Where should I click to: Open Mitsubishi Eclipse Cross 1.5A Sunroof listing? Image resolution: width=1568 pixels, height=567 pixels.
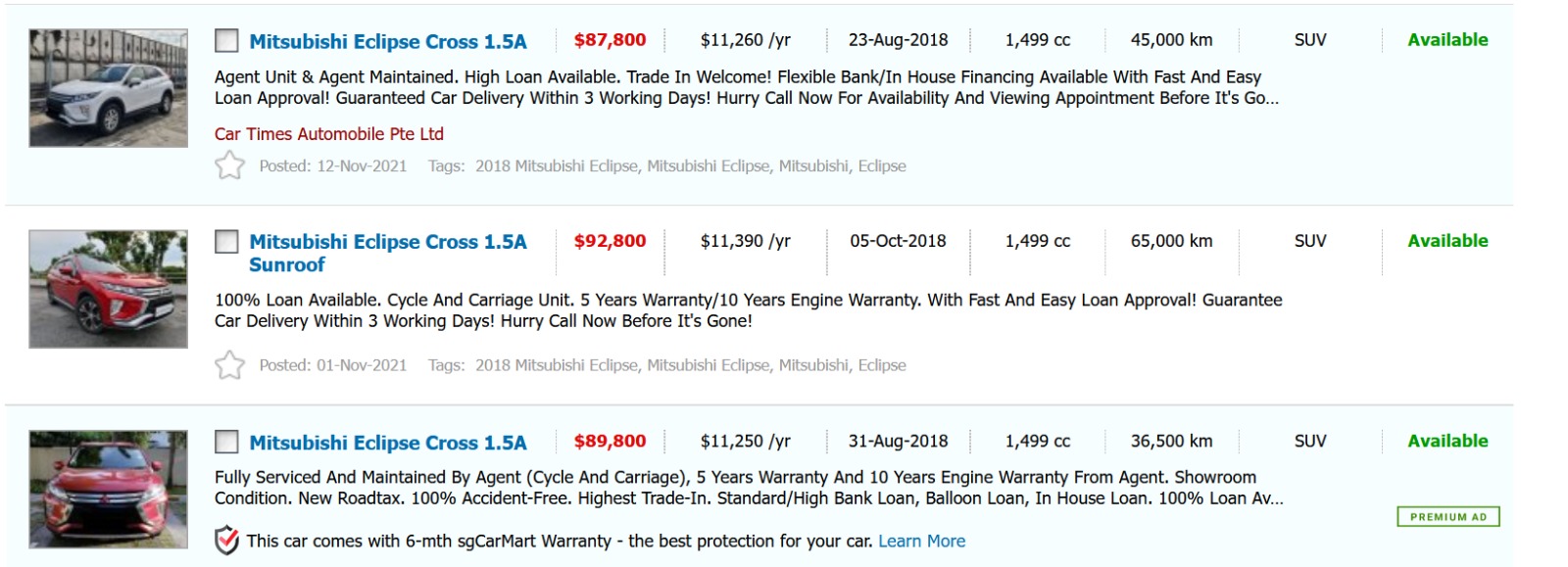click(x=387, y=253)
